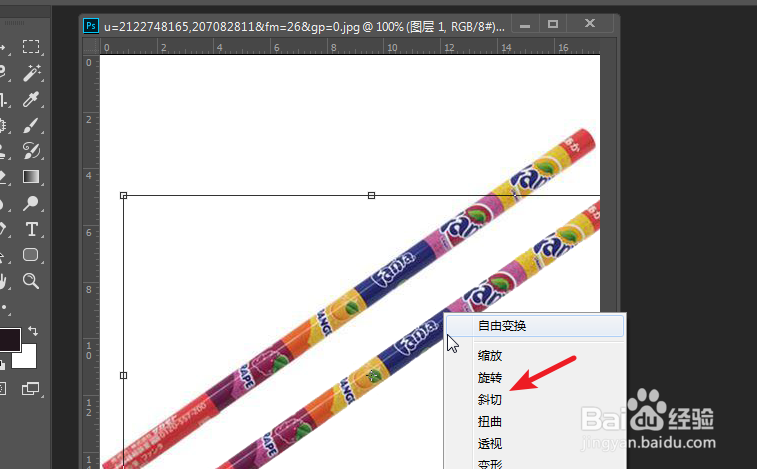Select the Lasso tool
757x469 pixels.
[4, 73]
